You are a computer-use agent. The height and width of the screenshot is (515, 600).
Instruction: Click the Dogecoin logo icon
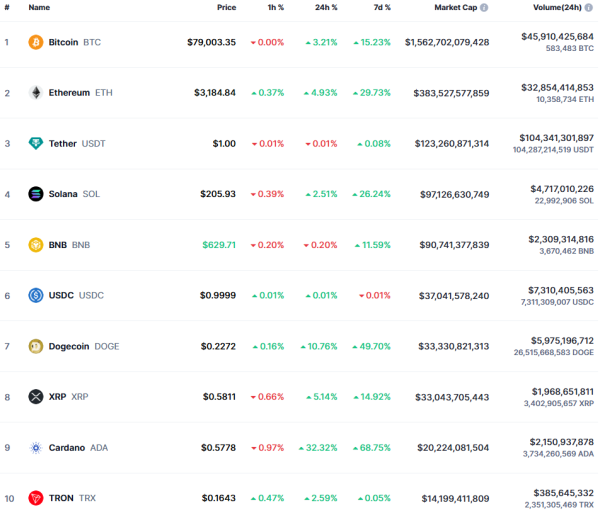tap(36, 346)
